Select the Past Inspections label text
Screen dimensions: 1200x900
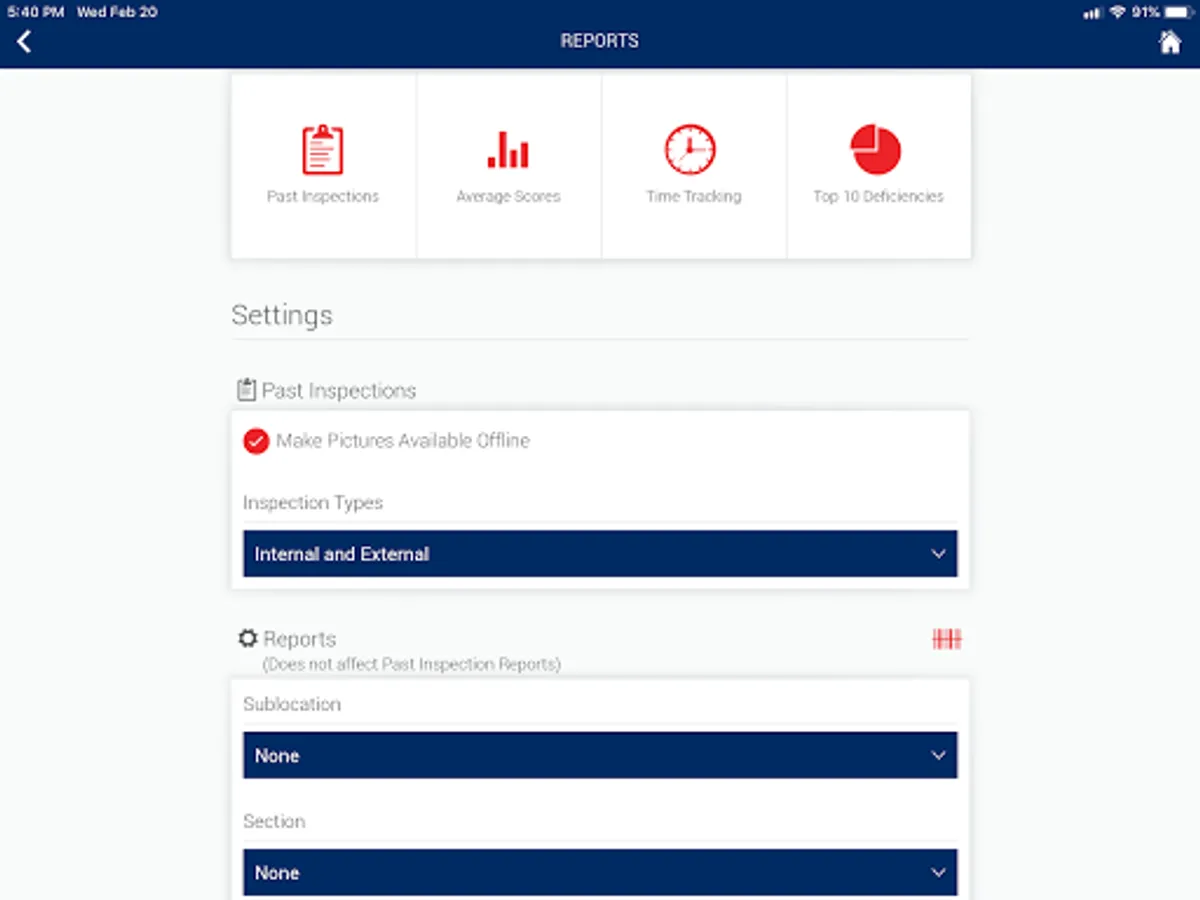click(323, 197)
